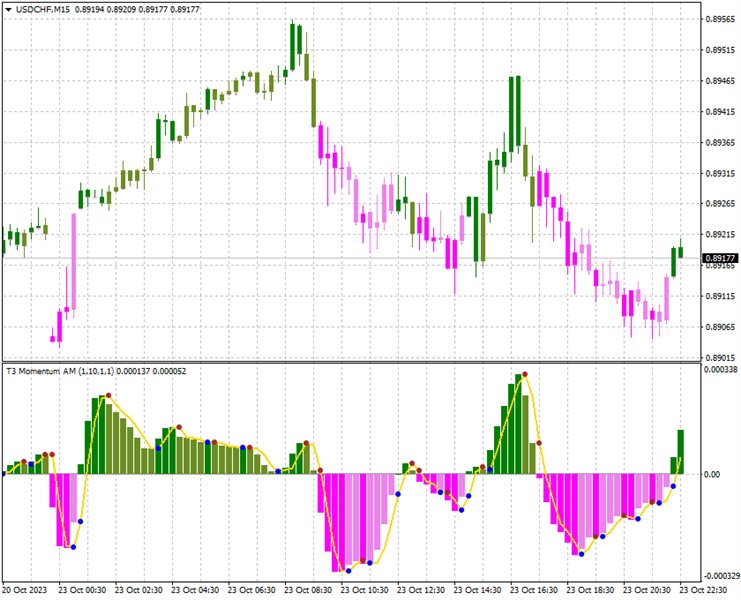Viewport: 741px width, 600px height.
Task: Click the 0.00 zero level scale label
Action: click(x=712, y=474)
